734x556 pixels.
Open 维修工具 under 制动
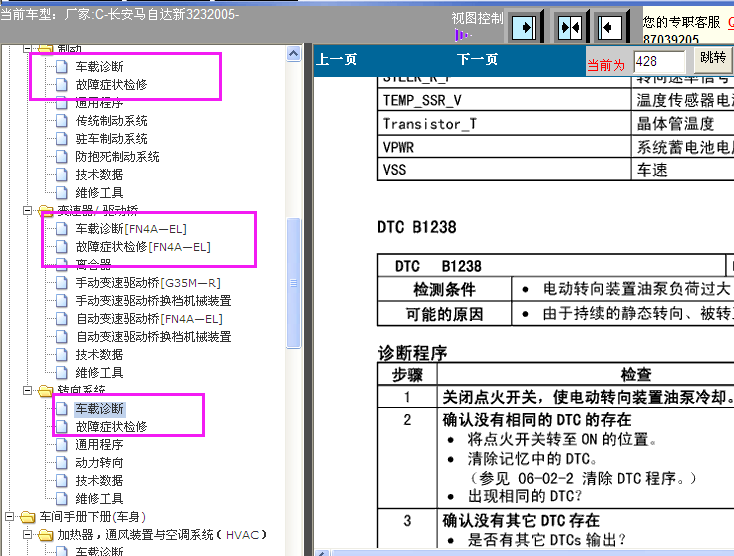pyautogui.click(x=99, y=192)
